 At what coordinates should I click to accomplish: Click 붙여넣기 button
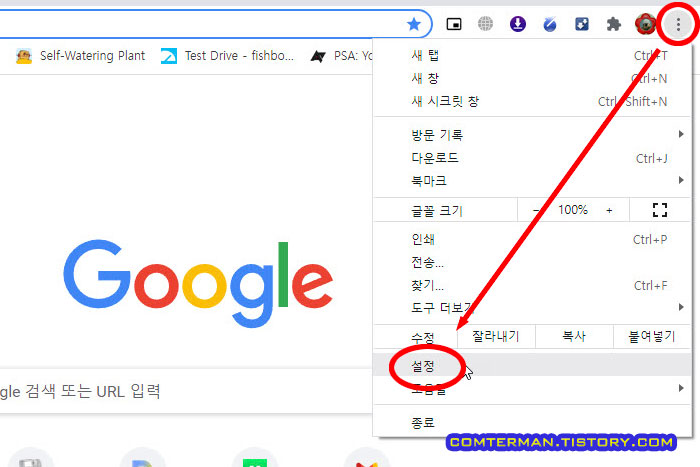pyautogui.click(x=652, y=336)
